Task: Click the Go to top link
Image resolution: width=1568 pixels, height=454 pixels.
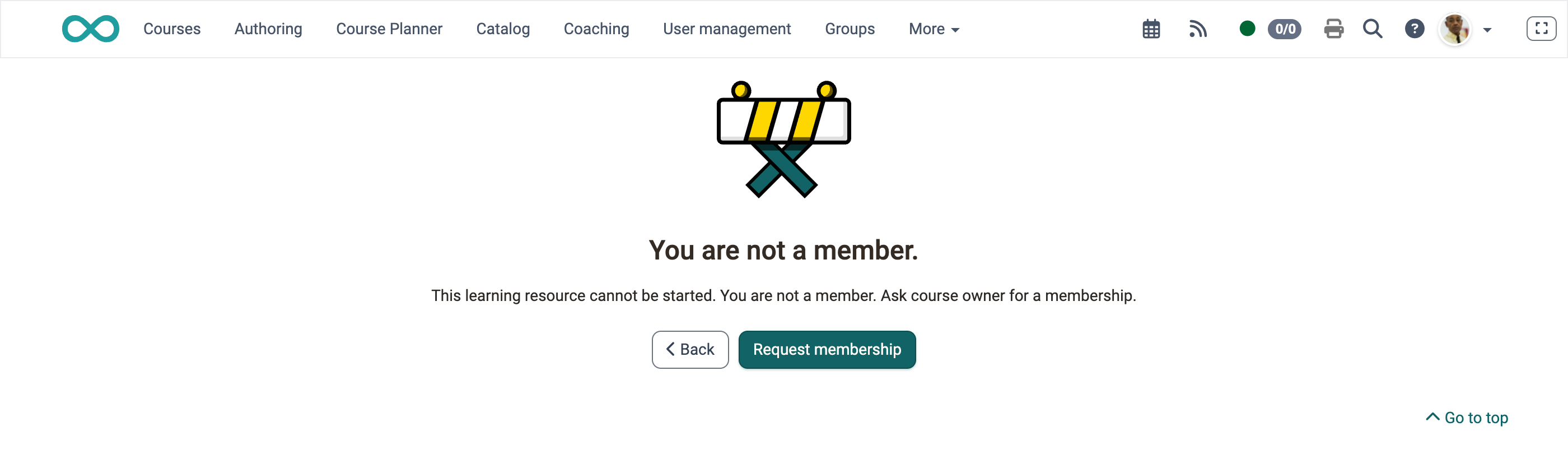Action: [1467, 418]
